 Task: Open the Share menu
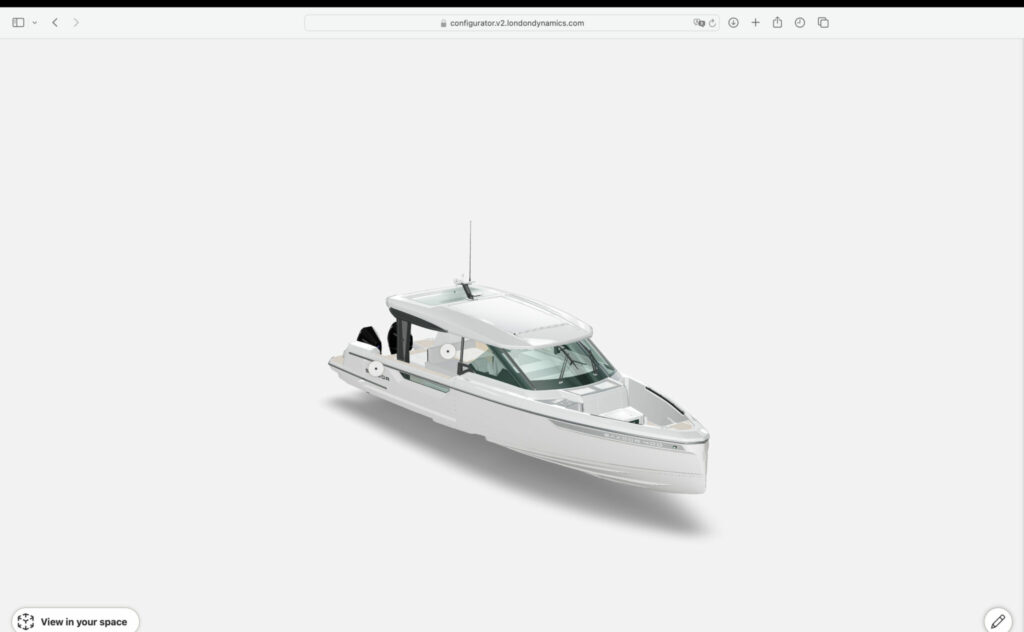click(777, 22)
